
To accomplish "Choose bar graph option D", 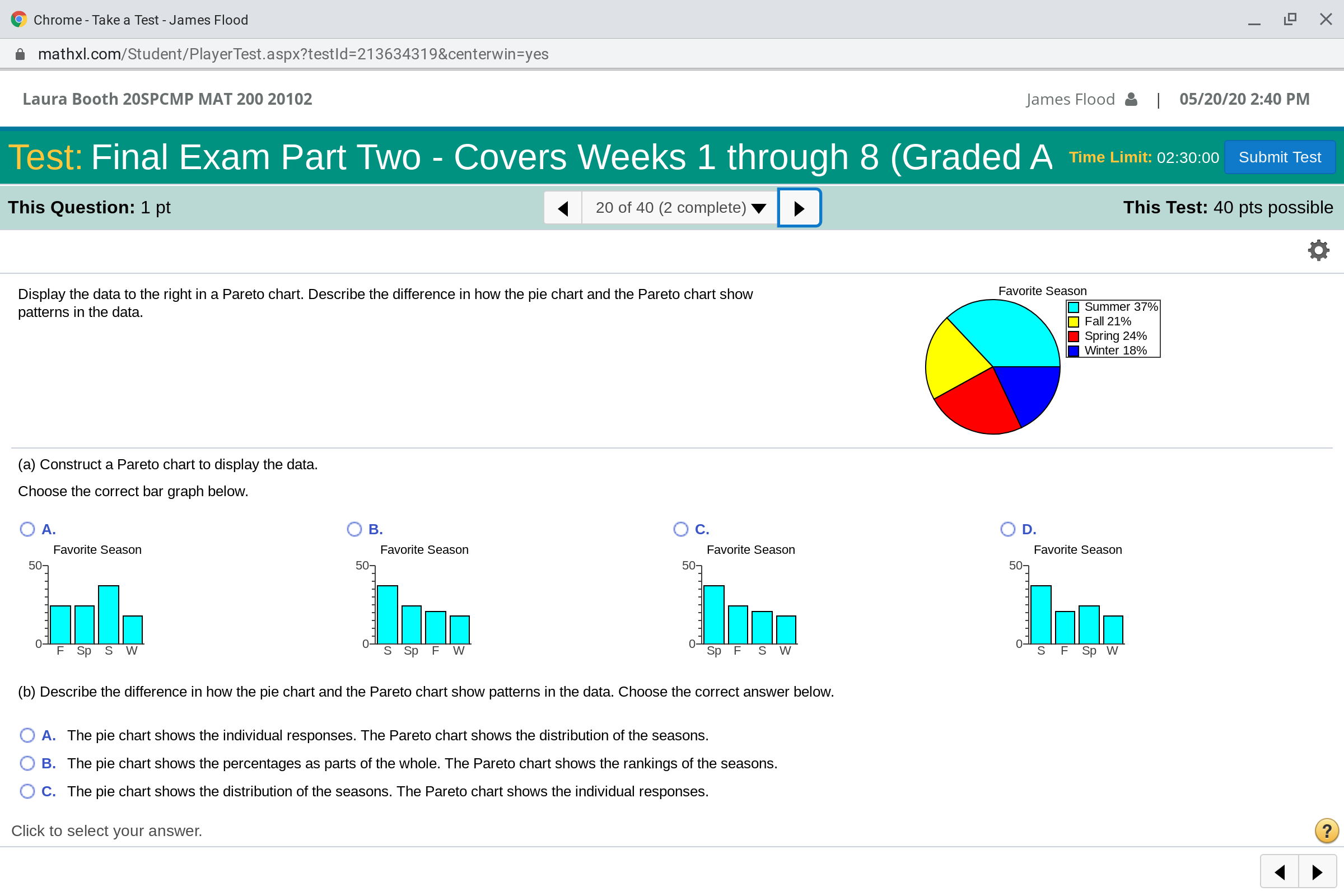I will tap(1008, 529).
